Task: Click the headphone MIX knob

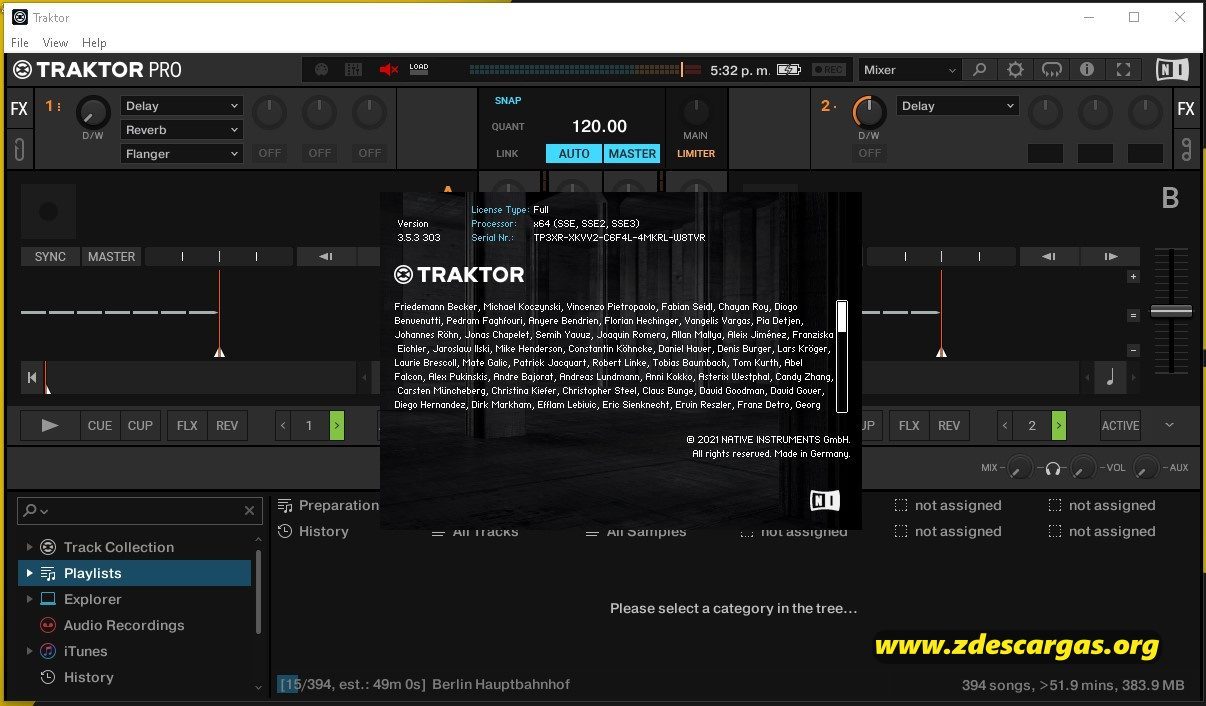Action: (x=1019, y=468)
